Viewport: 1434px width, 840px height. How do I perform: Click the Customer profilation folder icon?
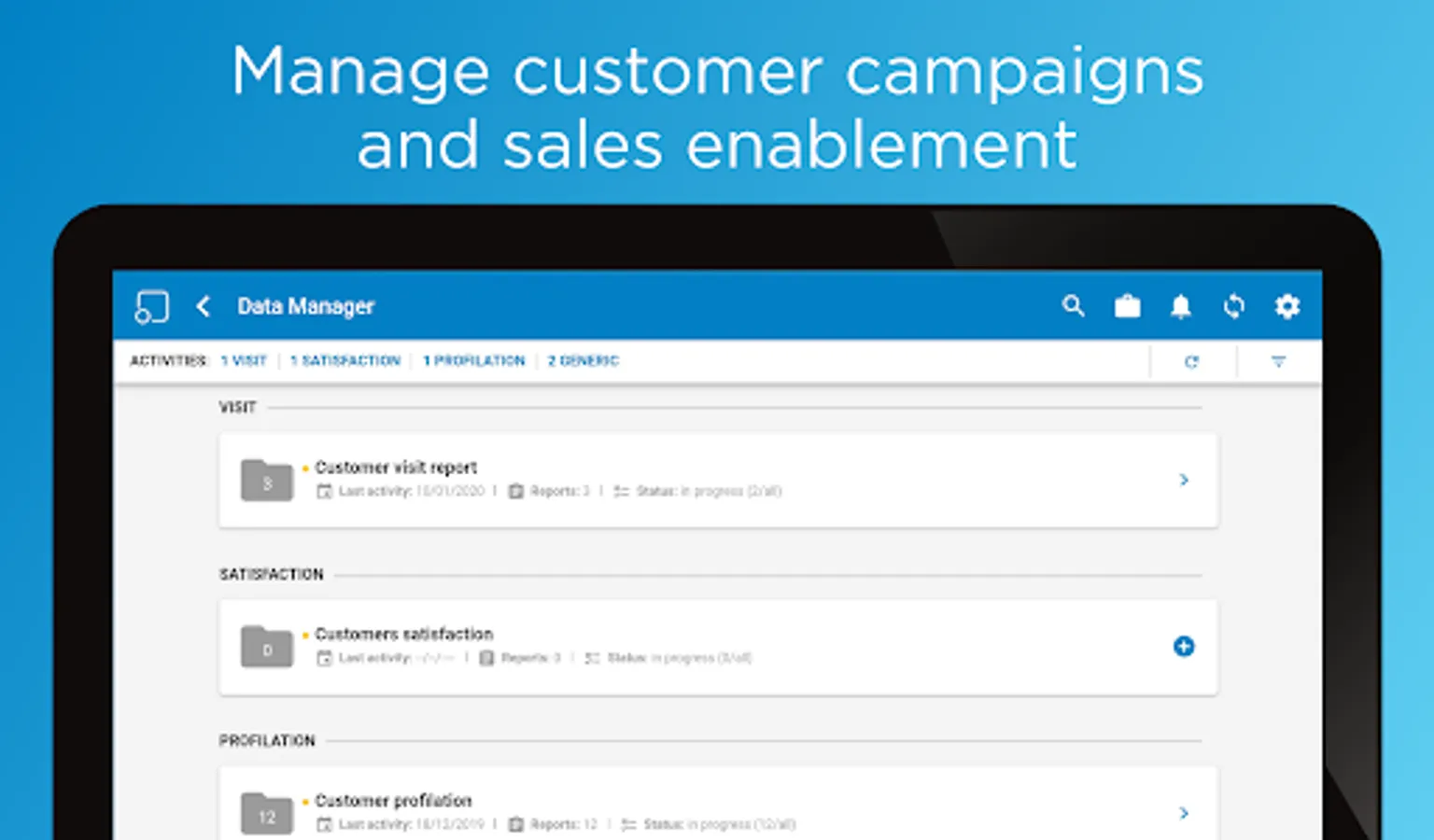[267, 814]
